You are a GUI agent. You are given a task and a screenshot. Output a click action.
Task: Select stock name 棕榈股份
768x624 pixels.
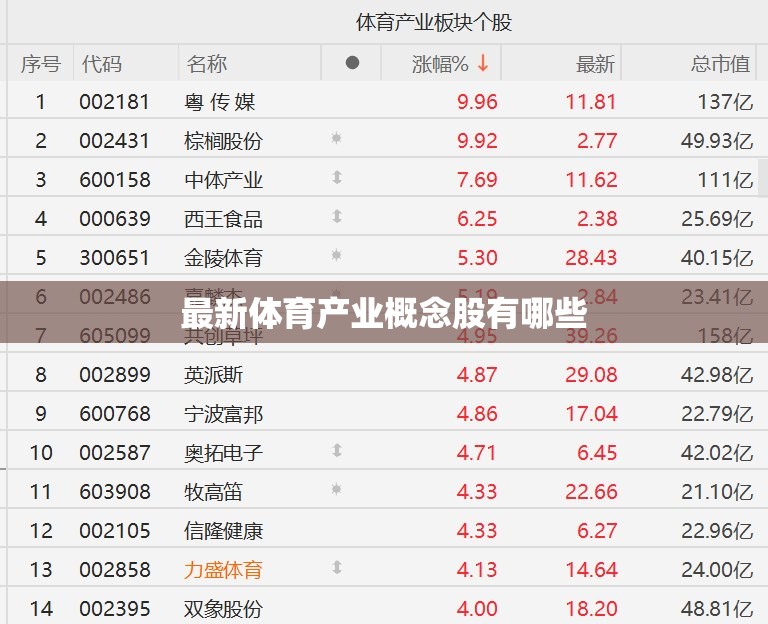223,141
